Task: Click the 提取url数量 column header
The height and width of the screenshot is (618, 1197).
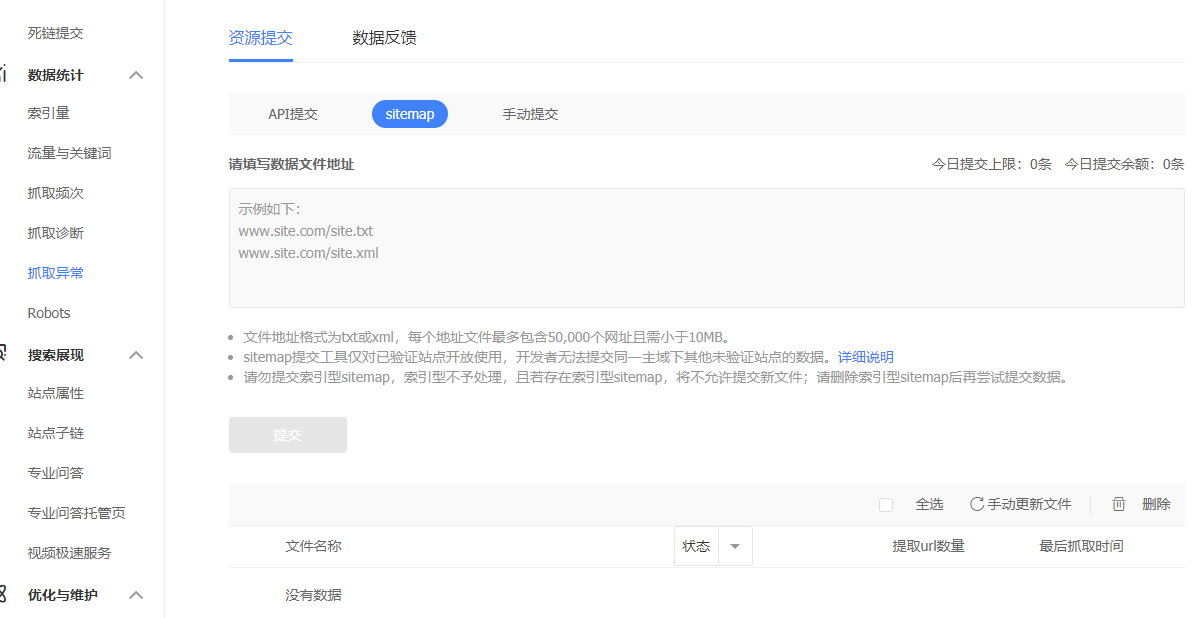Action: point(928,546)
